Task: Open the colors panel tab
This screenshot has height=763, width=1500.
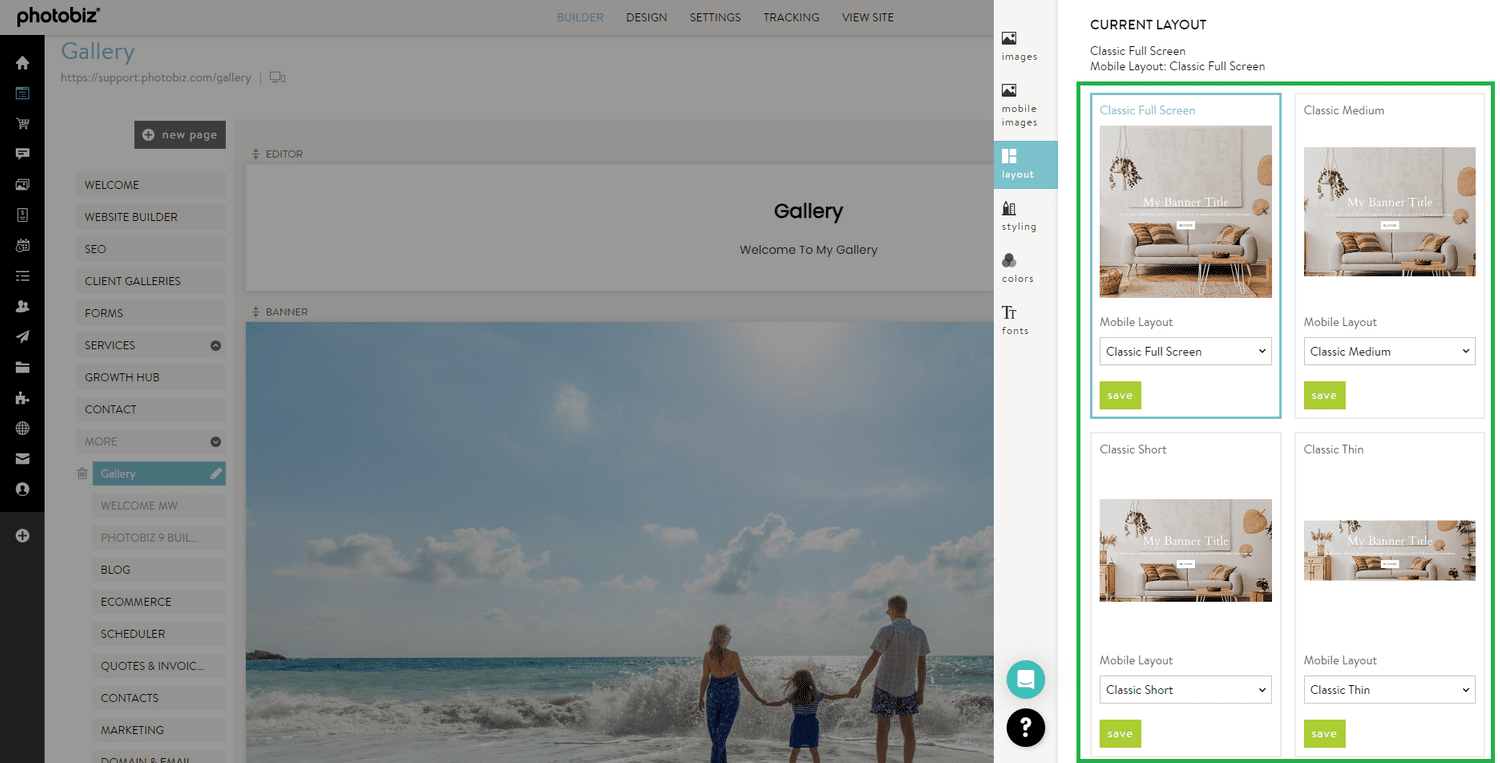Action: tap(1017, 268)
